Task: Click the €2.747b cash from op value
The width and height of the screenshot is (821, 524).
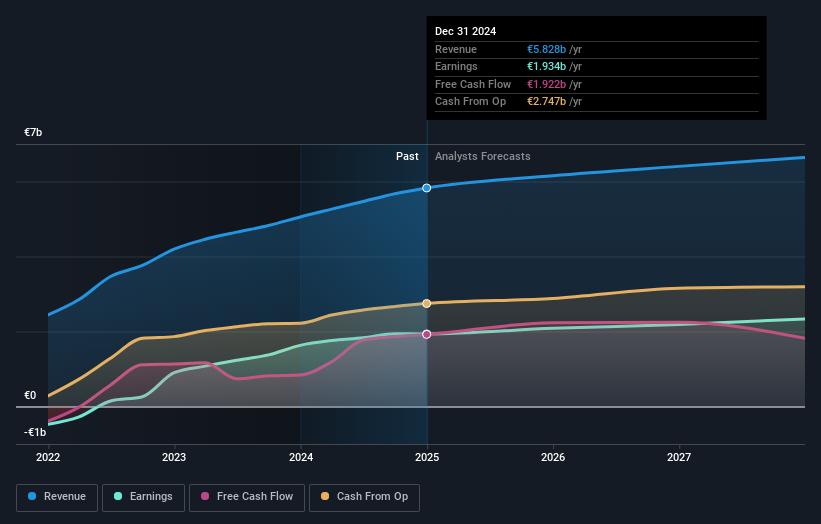Action: point(546,102)
